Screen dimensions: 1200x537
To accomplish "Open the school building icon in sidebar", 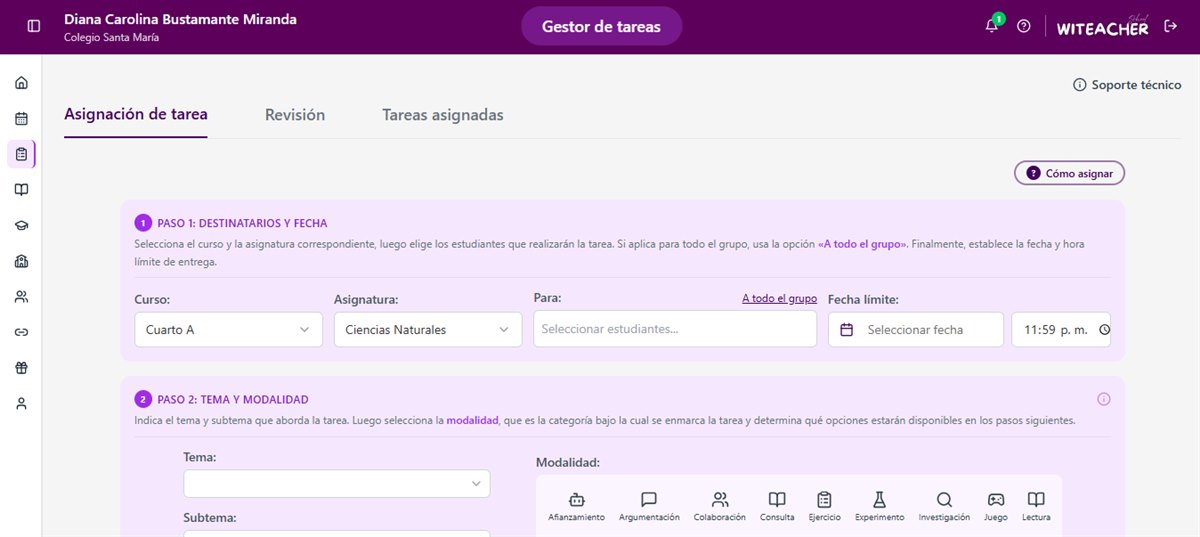I will [21, 261].
